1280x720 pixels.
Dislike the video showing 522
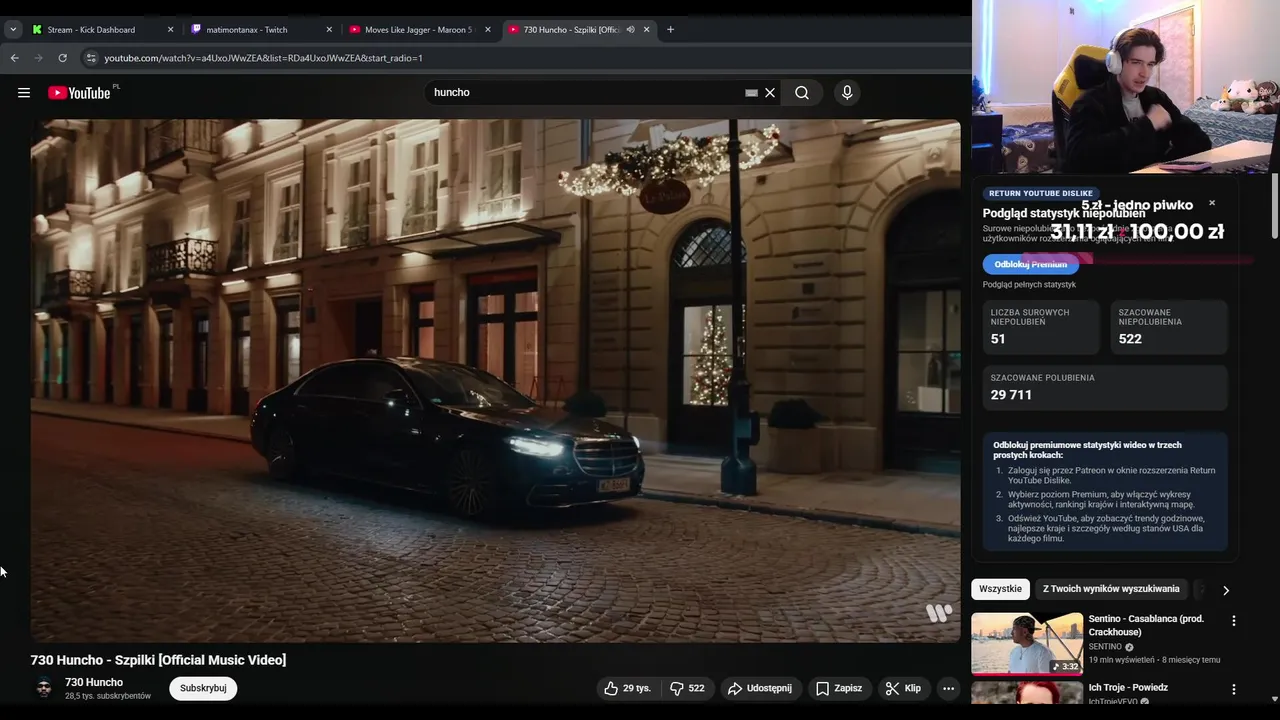(x=687, y=688)
